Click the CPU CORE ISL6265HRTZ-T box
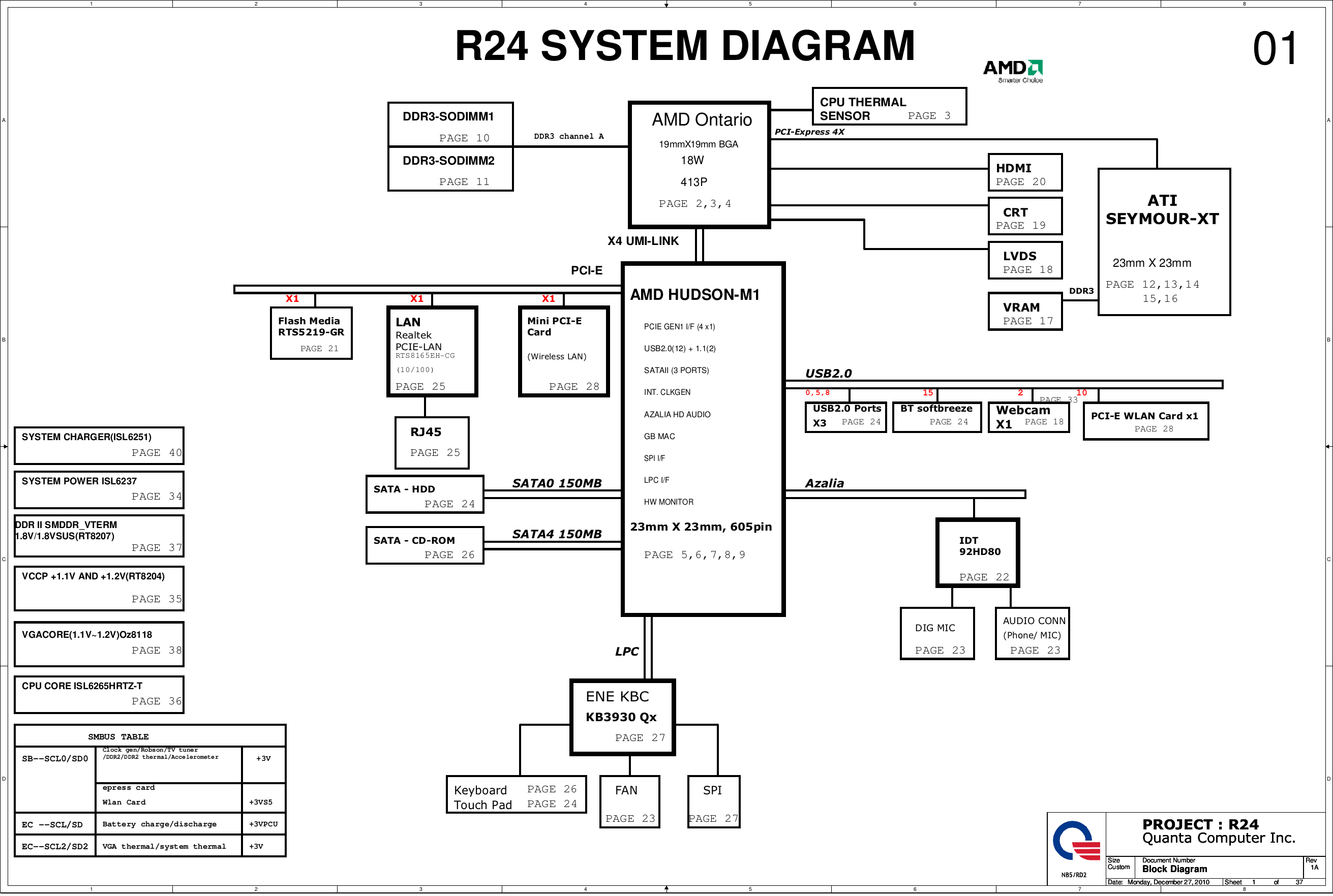Image resolution: width=1333 pixels, height=896 pixels. click(99, 694)
